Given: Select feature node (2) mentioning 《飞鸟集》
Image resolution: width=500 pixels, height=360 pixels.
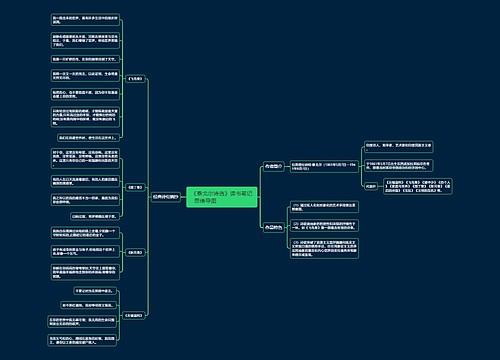Looking at the screenshot, I should click(324, 226).
